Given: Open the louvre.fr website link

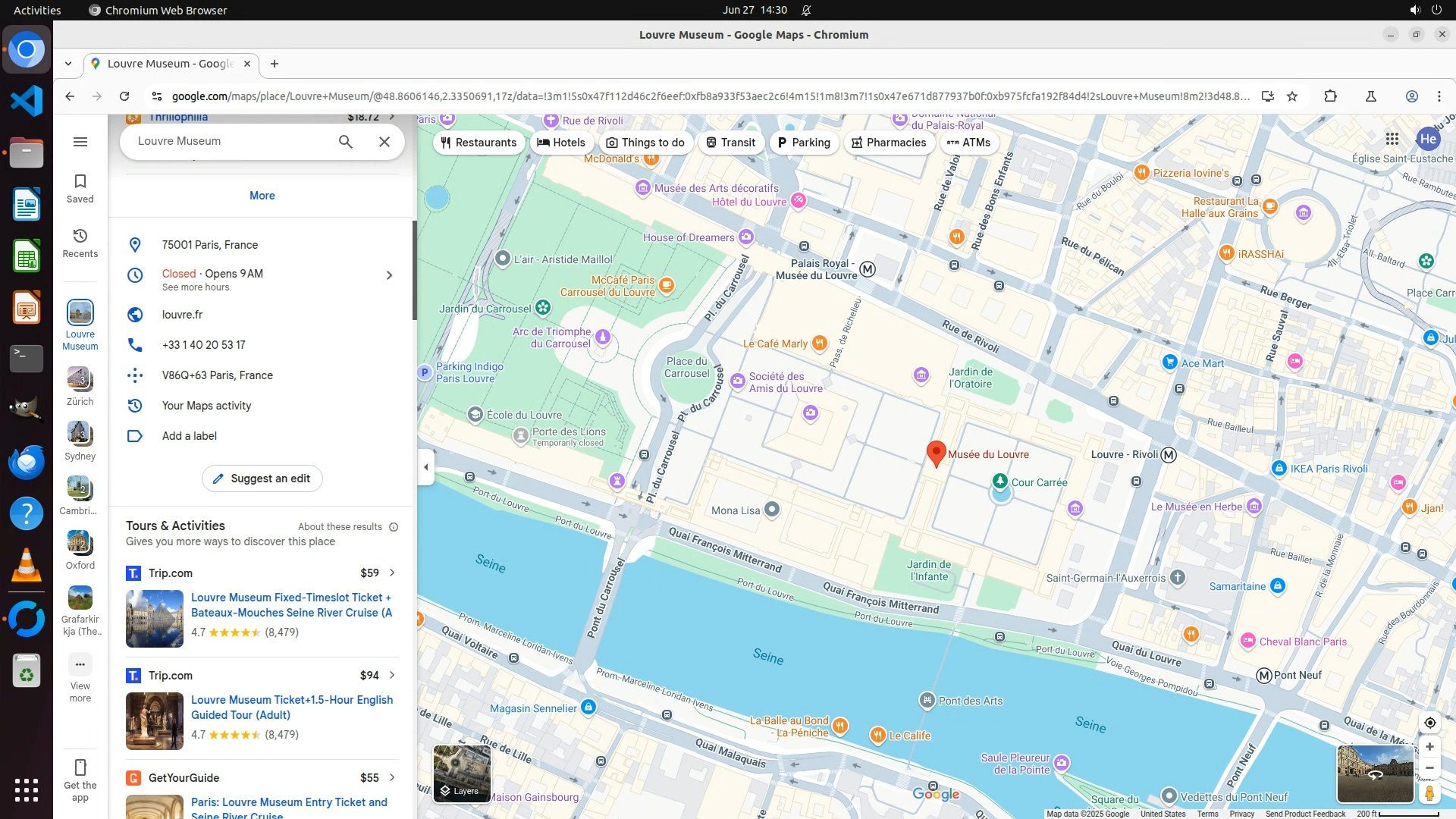Looking at the screenshot, I should pyautogui.click(x=182, y=315).
